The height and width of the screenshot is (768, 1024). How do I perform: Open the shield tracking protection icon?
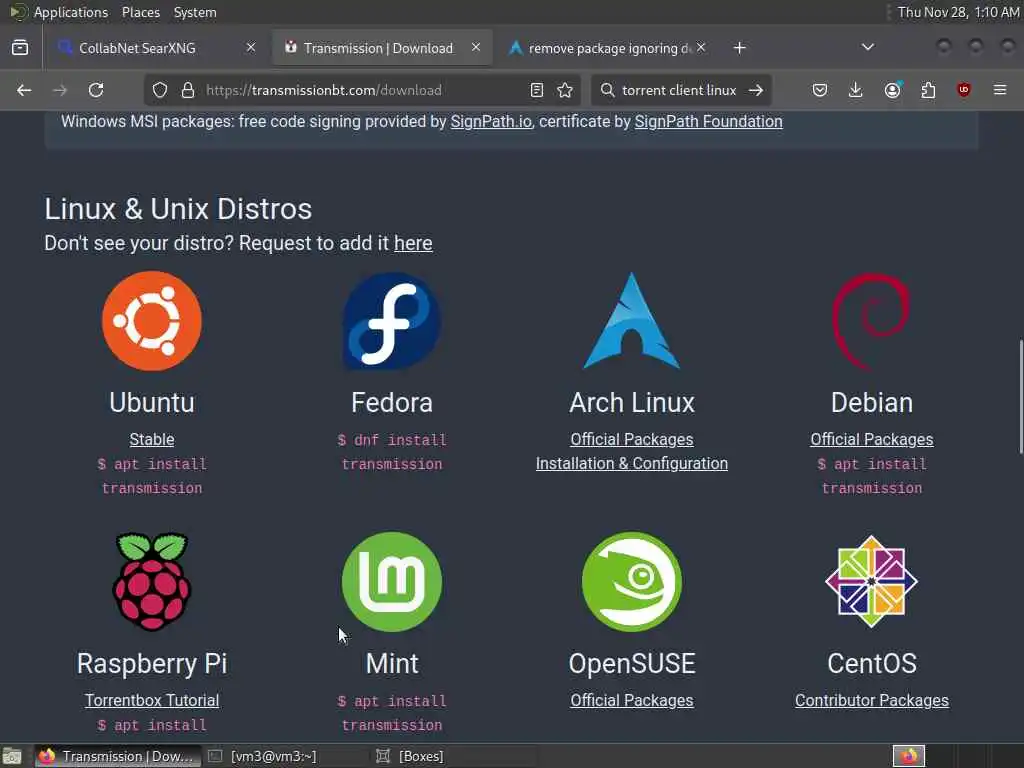[x=160, y=90]
